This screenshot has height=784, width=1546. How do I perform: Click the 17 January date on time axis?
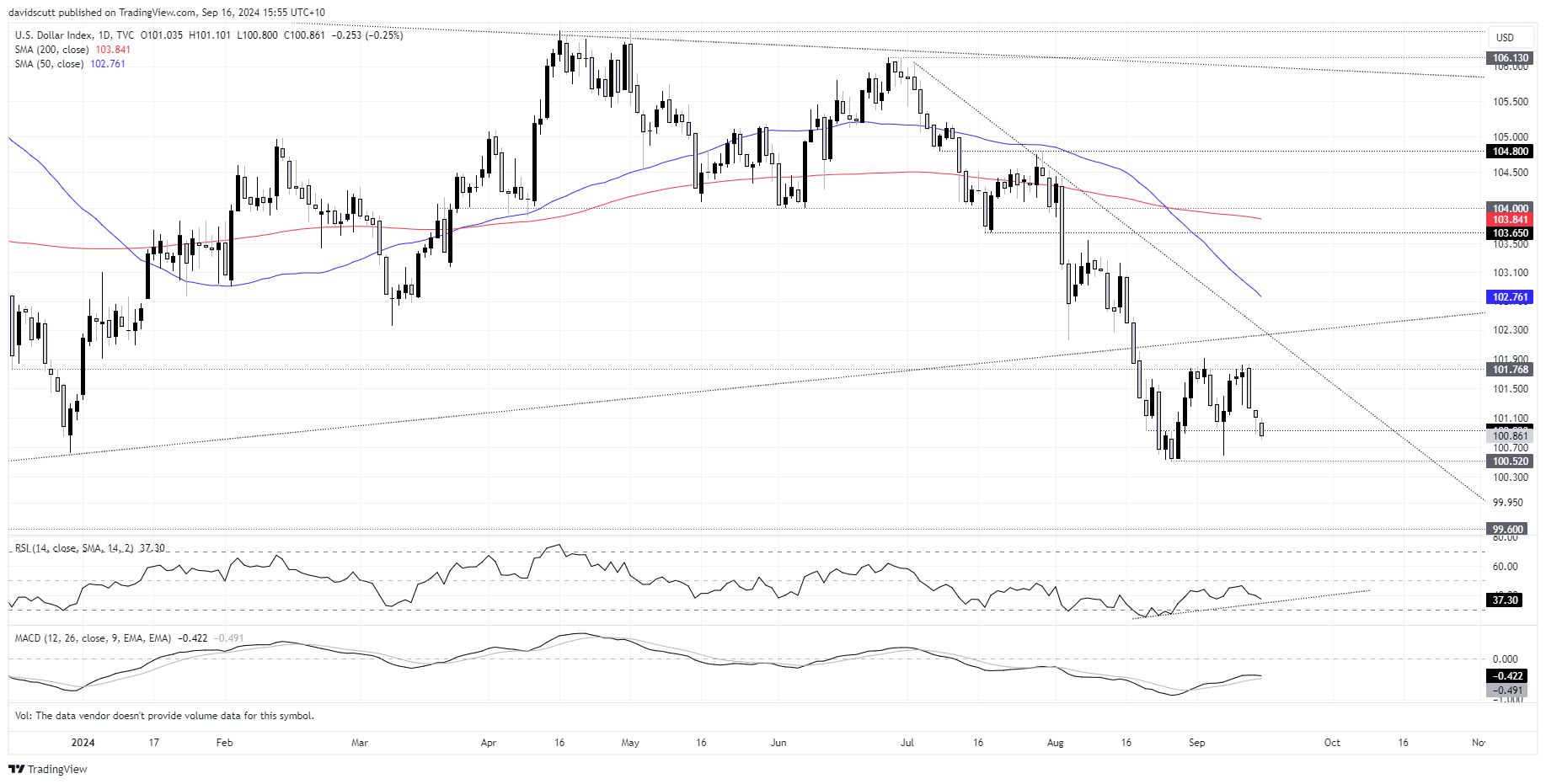pos(153,743)
